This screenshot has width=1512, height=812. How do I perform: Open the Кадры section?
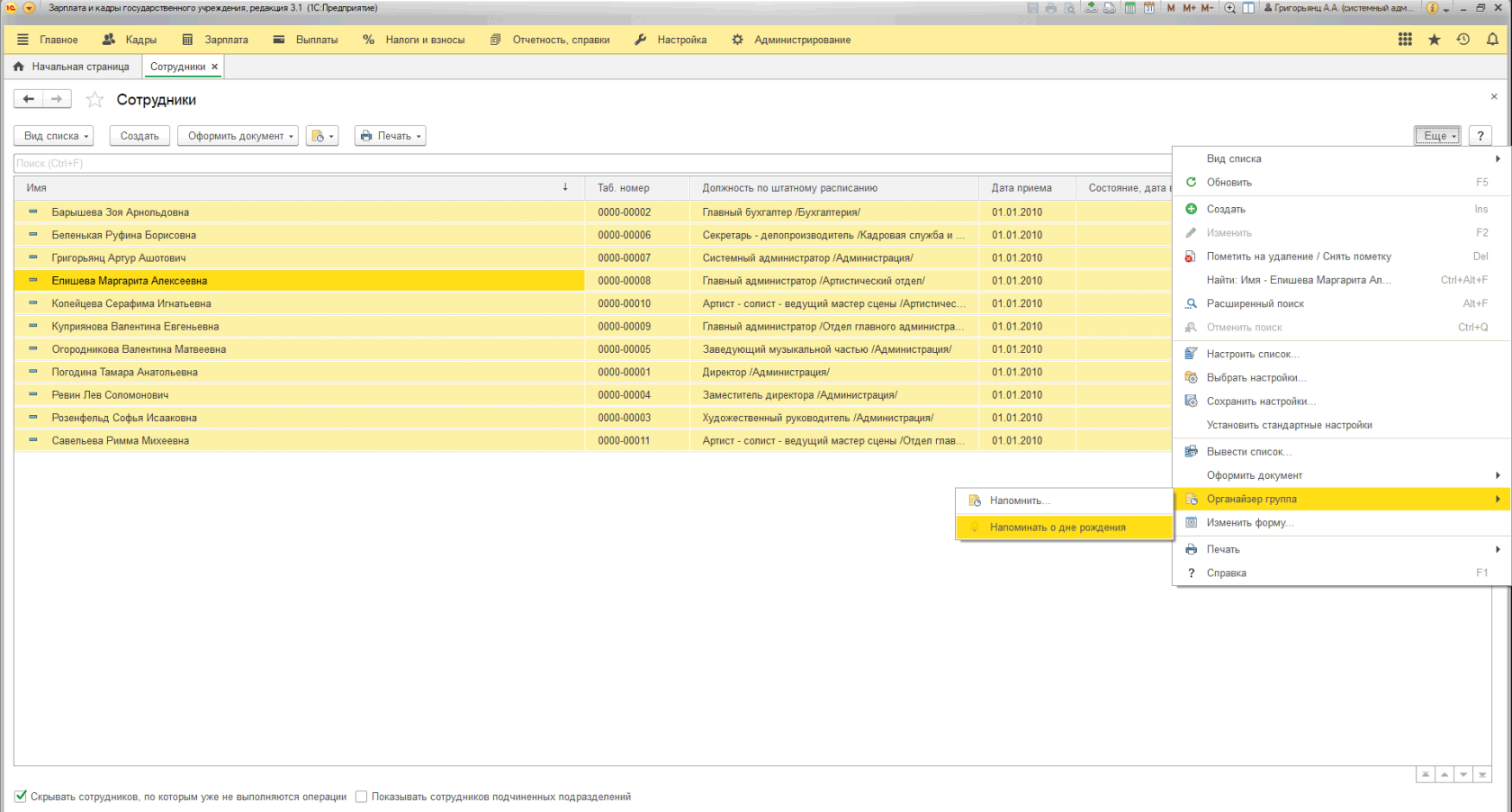(130, 40)
